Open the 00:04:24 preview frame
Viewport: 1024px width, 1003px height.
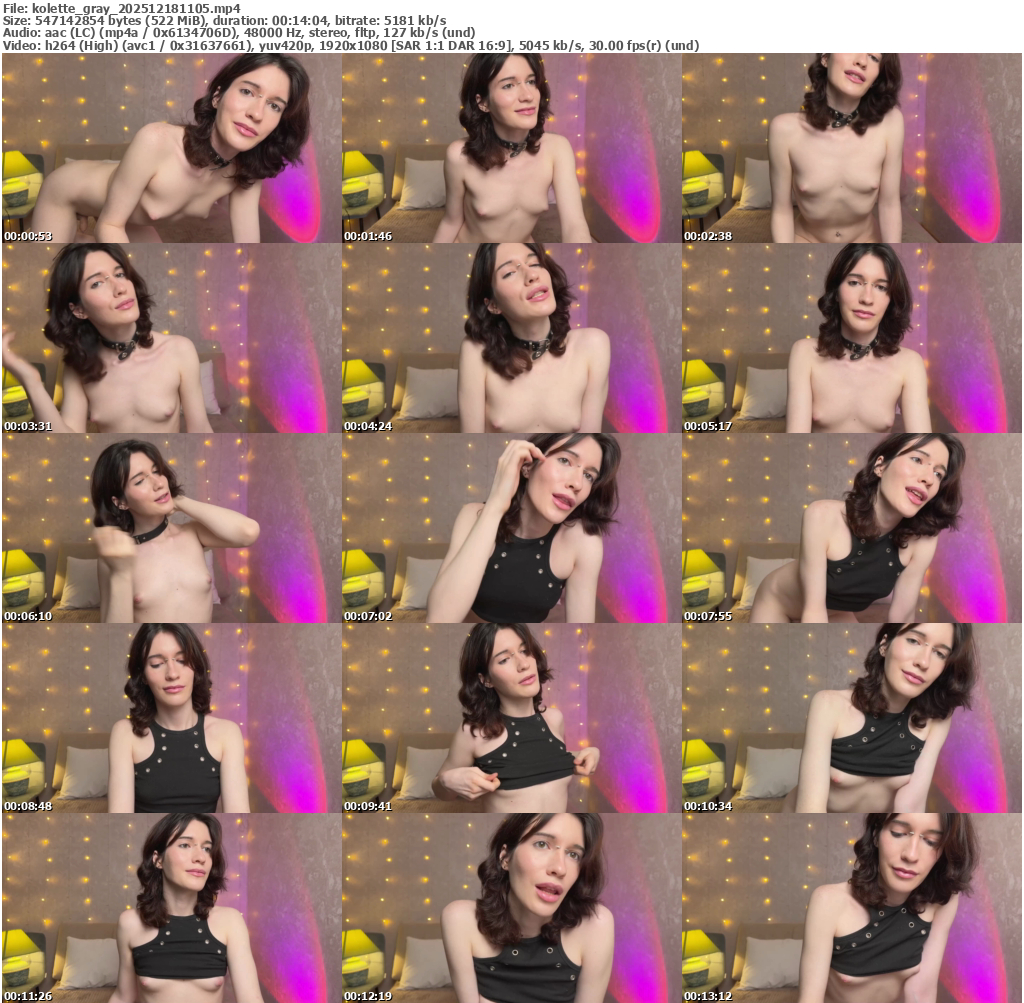pyautogui.click(x=511, y=338)
